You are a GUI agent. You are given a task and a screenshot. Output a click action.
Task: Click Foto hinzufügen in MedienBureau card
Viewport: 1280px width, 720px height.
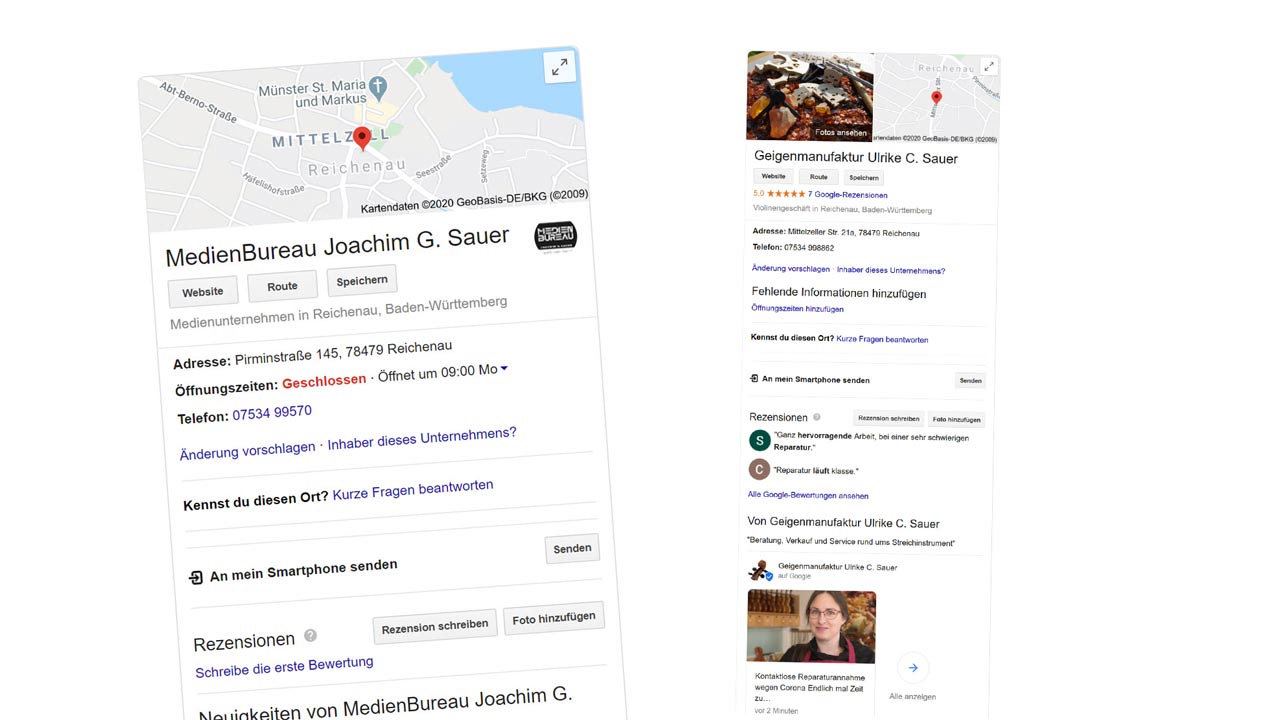(553, 618)
